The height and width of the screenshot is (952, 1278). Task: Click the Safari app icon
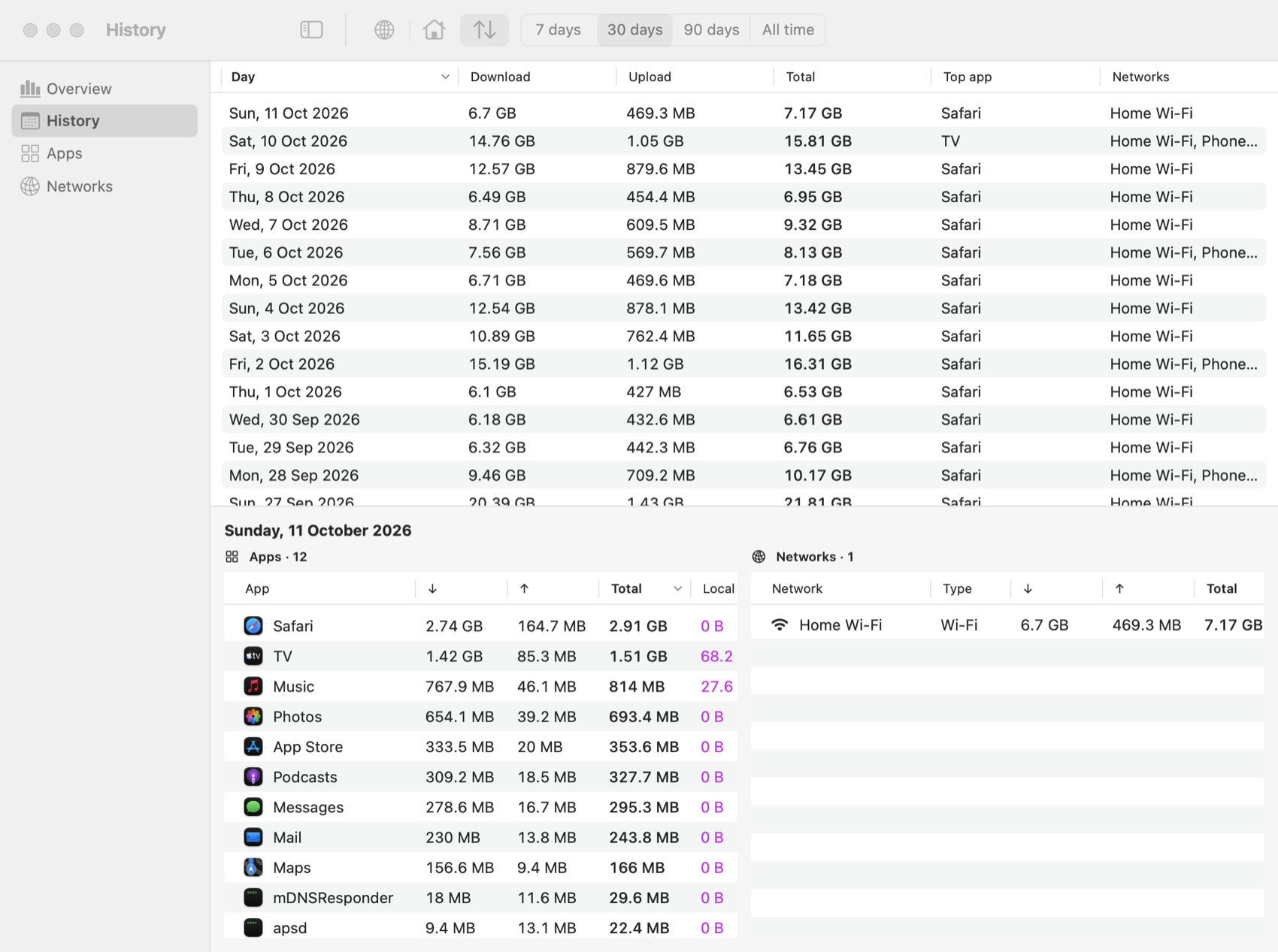click(253, 626)
